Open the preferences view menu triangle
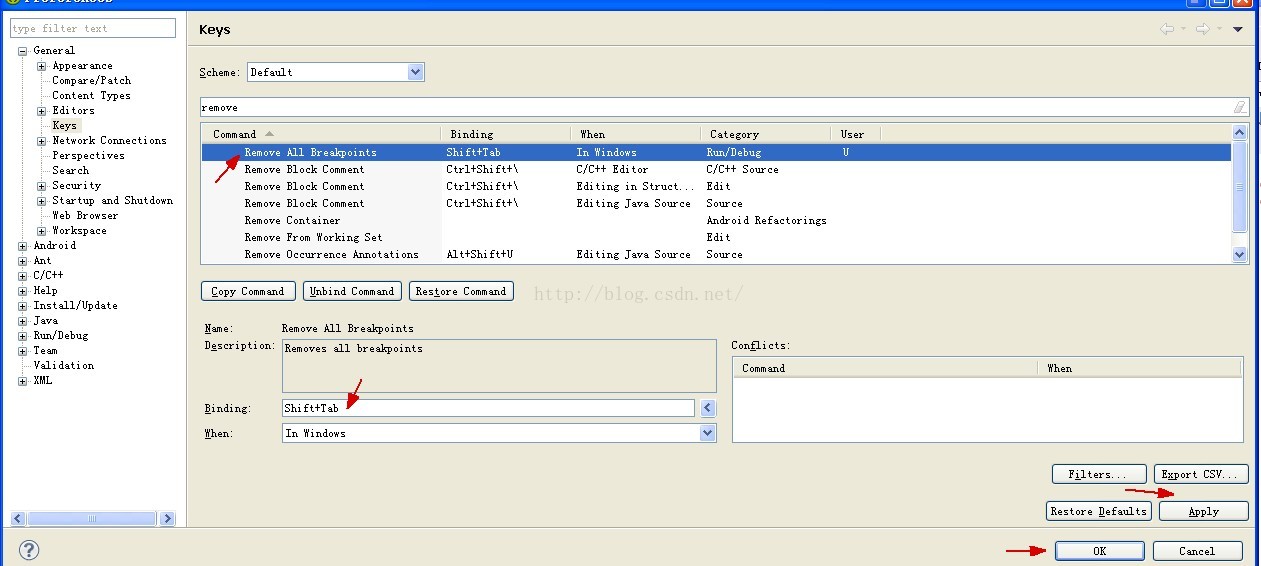The image size is (1261, 566). coord(1238,30)
